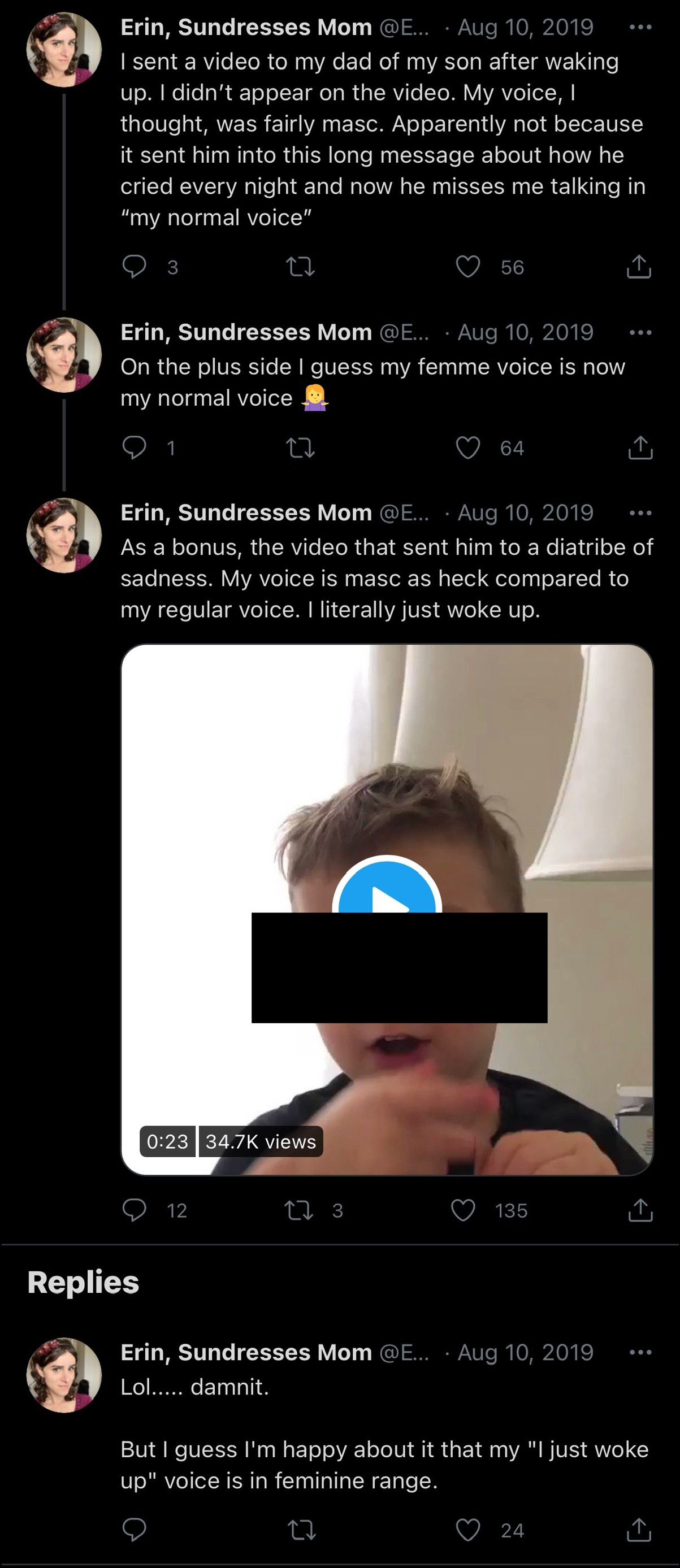
Task: Reply to the tweet about sending dad a video
Action: [134, 267]
